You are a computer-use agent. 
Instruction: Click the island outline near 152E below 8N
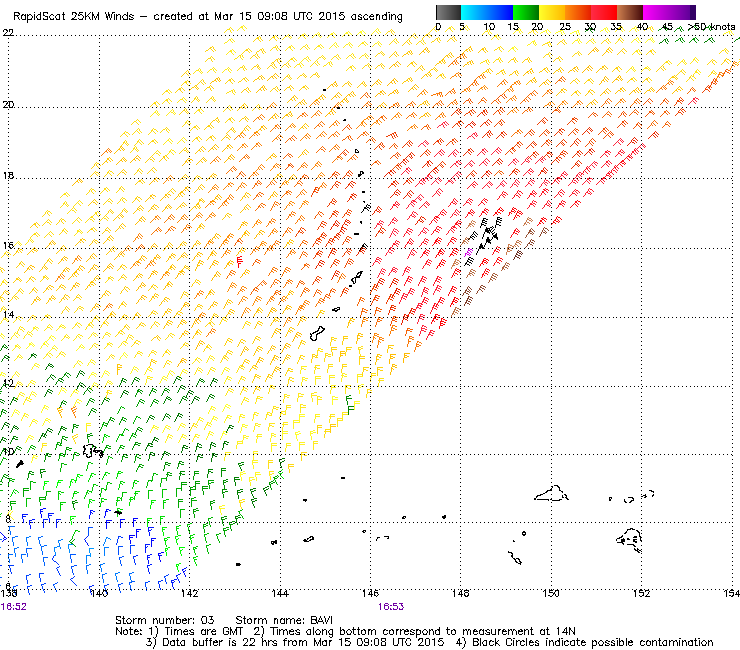630,540
